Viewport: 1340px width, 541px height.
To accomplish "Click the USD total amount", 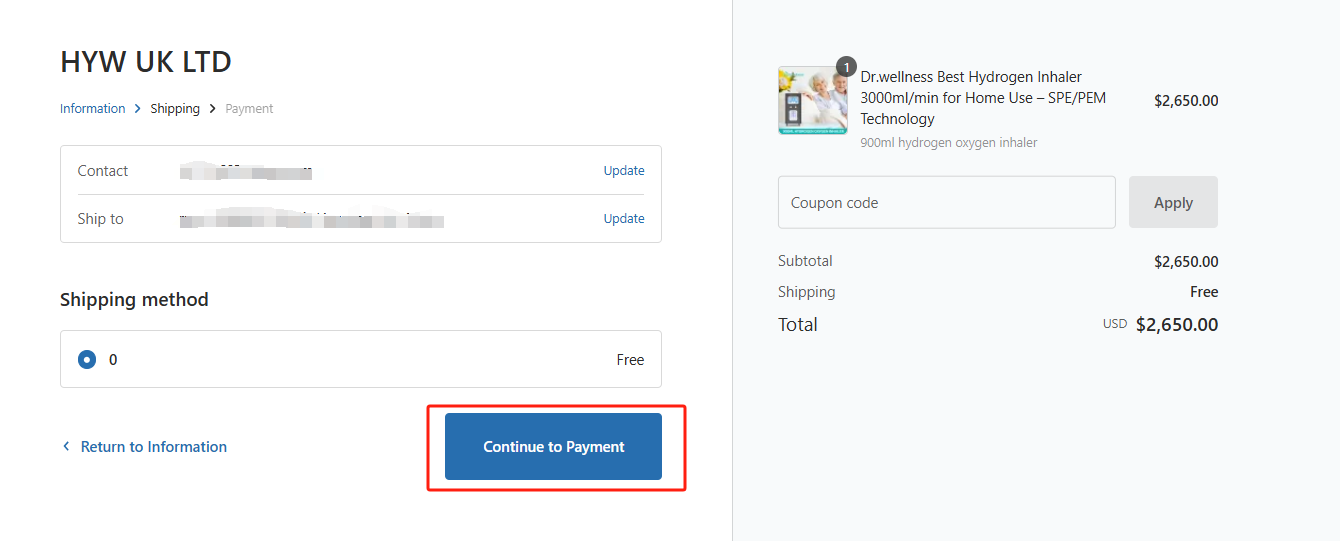I will tap(1177, 325).
